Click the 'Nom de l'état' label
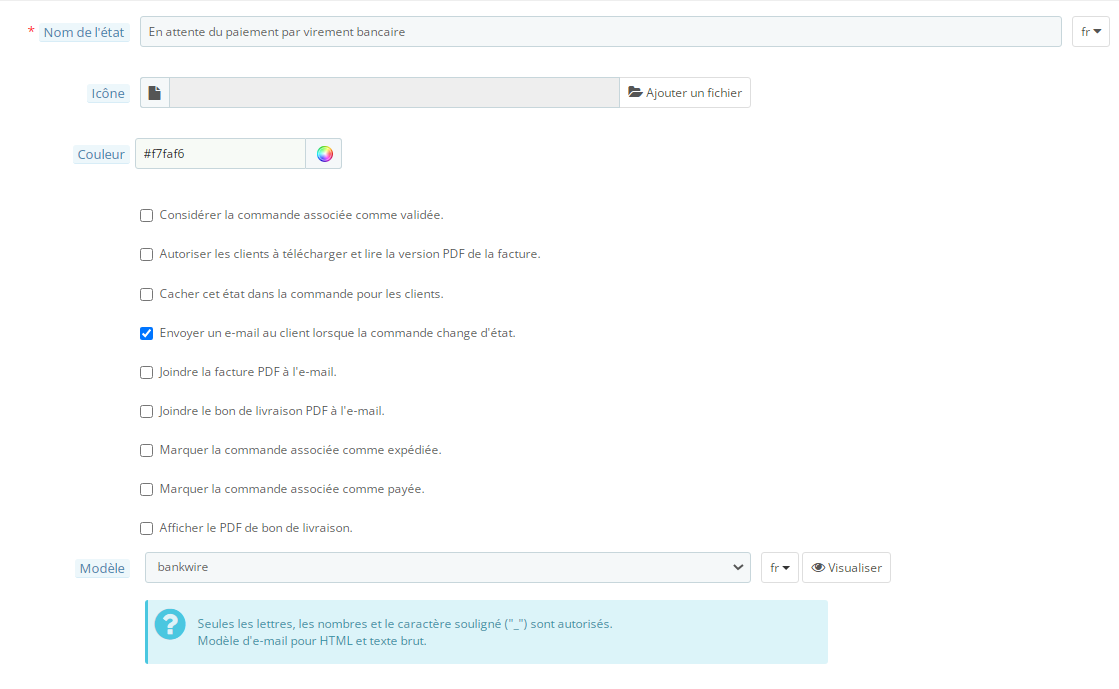This screenshot has width=1119, height=689. [84, 32]
